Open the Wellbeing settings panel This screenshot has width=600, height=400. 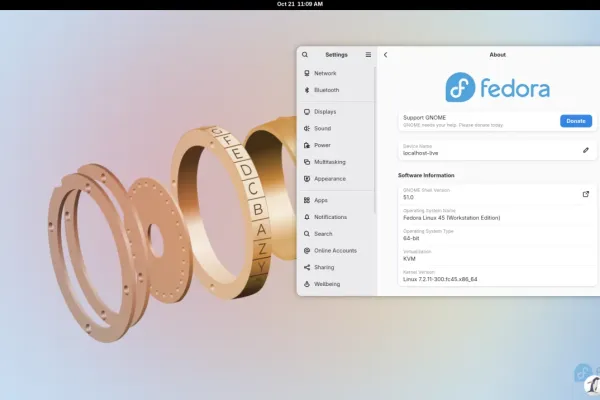point(336,284)
